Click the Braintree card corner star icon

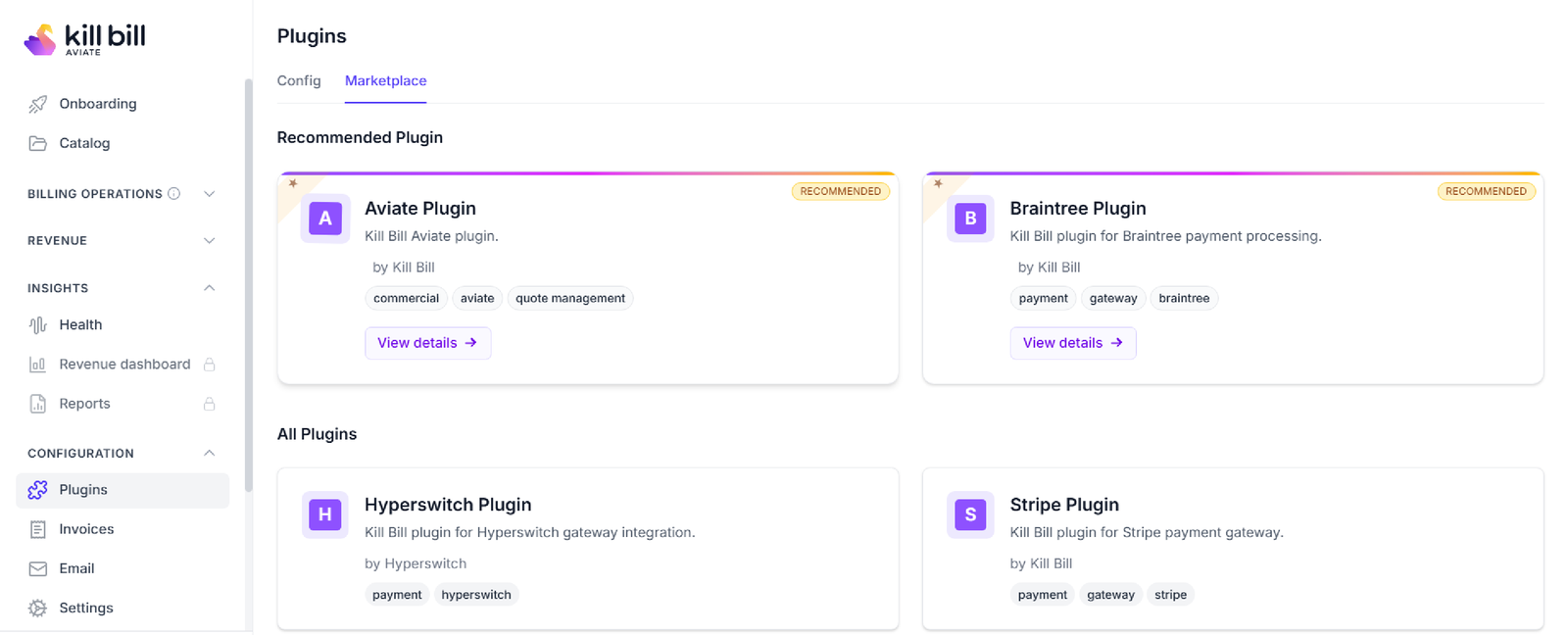[938, 183]
